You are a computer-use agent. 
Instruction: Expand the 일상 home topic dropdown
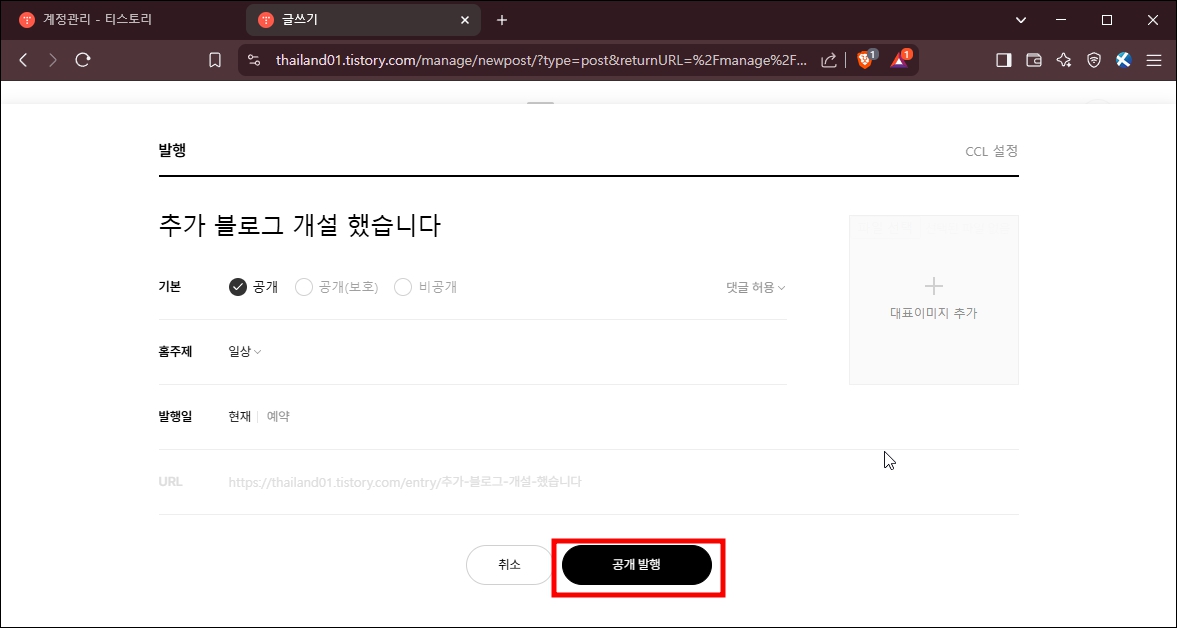coord(242,351)
